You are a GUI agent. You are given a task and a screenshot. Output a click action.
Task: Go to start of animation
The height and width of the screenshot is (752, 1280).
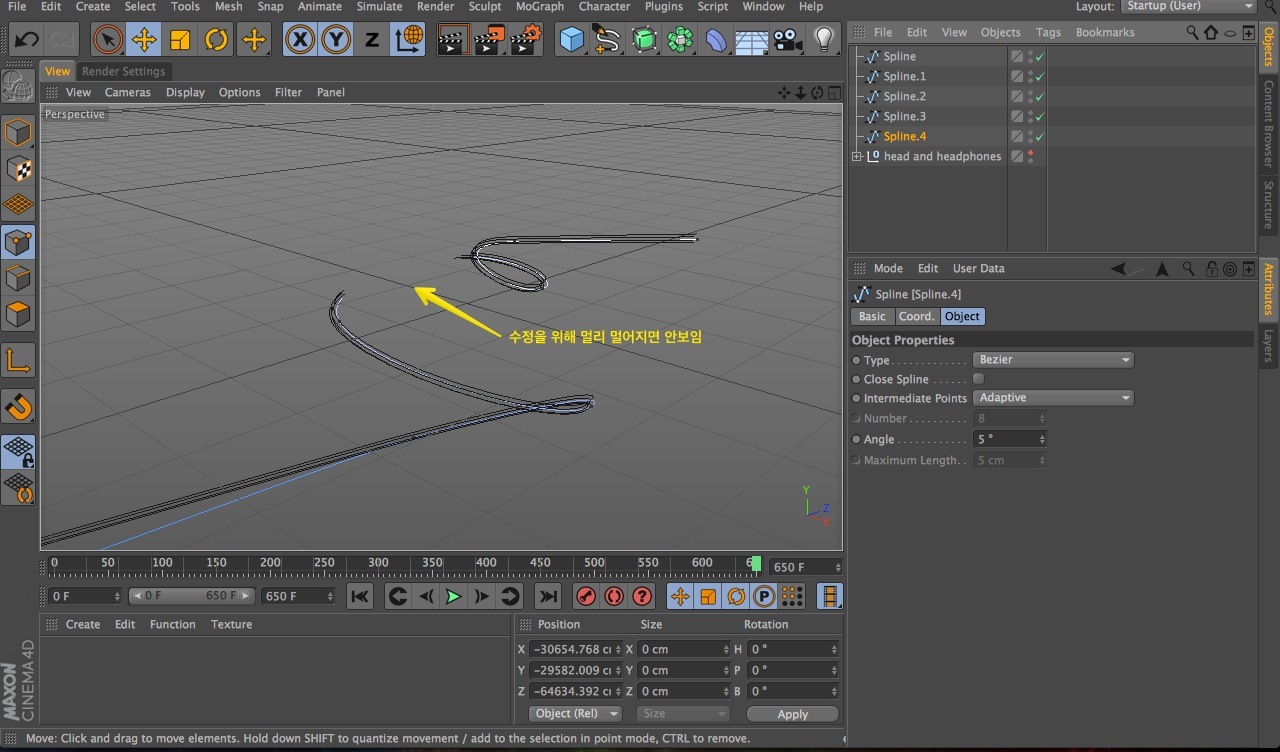pos(360,596)
